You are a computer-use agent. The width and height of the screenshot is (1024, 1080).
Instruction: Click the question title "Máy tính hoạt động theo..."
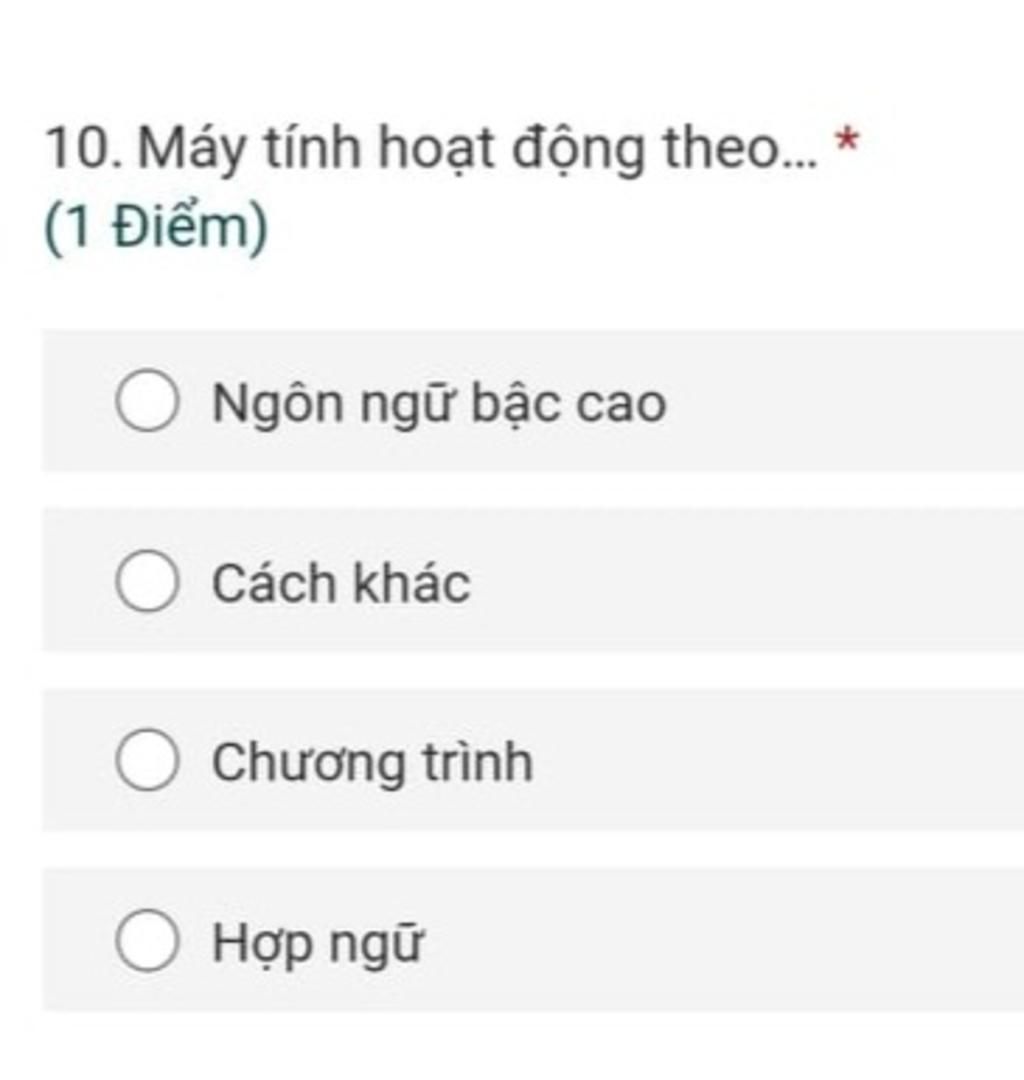click(478, 149)
